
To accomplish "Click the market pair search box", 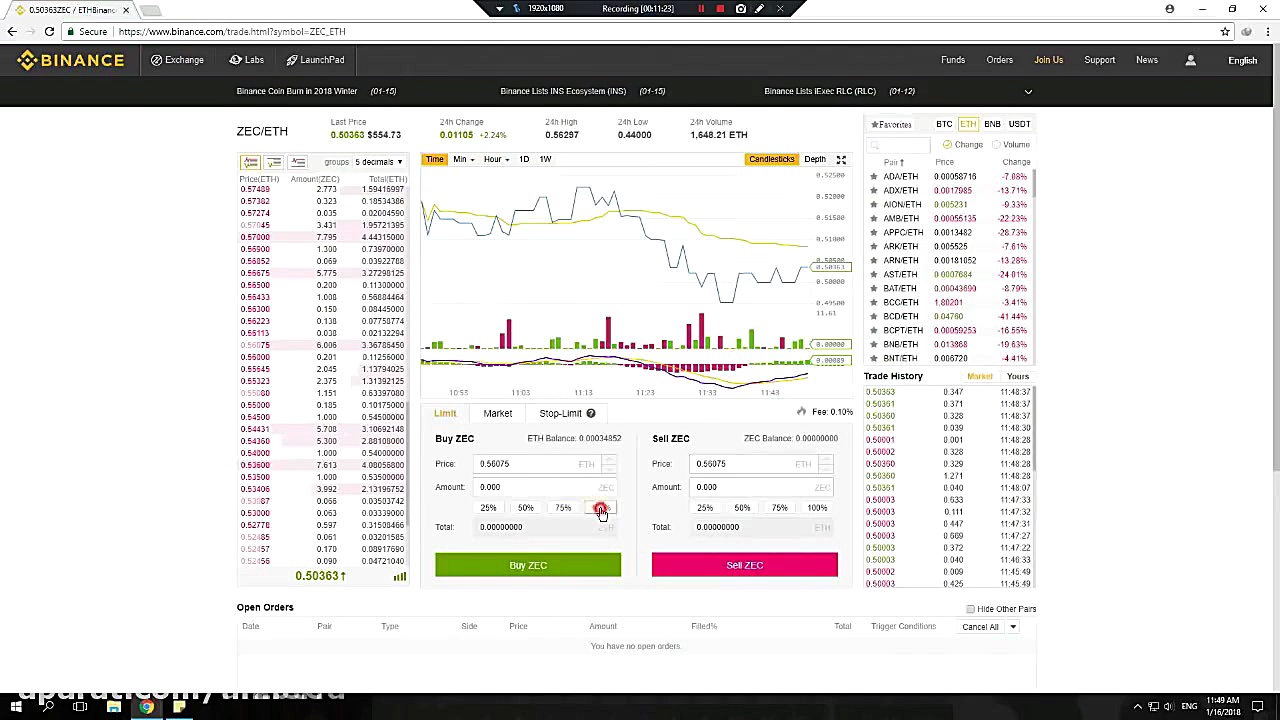I will click(x=900, y=145).
